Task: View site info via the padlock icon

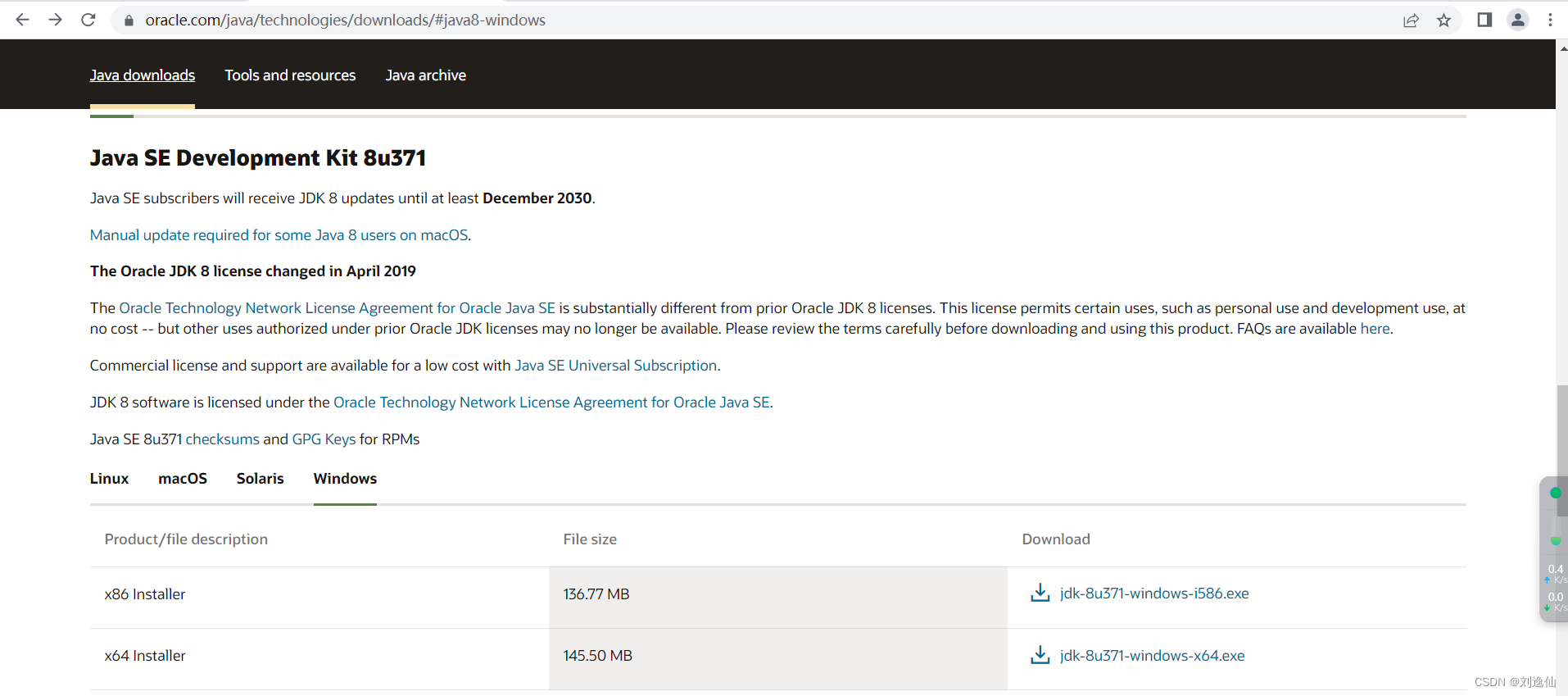Action: click(x=129, y=20)
